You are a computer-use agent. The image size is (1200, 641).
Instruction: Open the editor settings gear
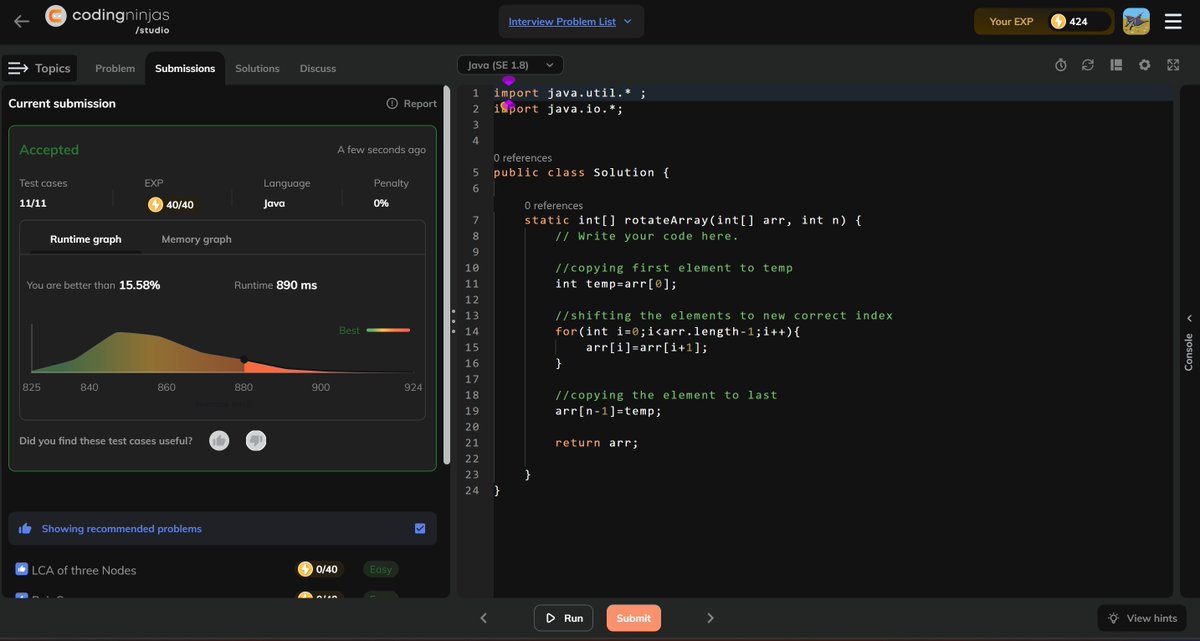pos(1145,65)
